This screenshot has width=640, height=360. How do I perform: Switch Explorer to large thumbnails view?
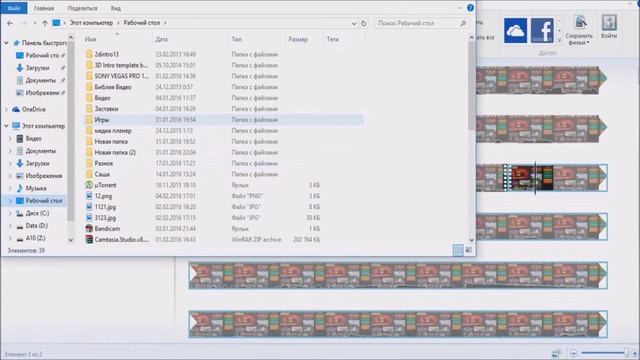[469, 250]
